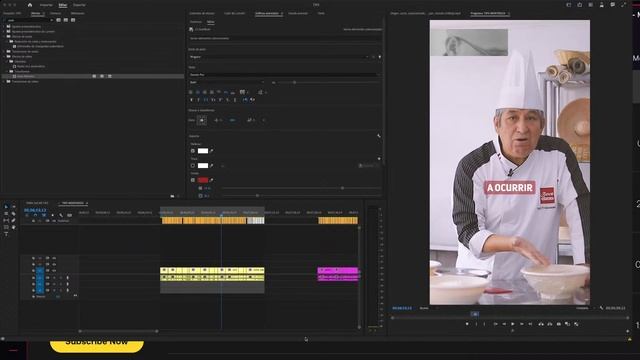The height and width of the screenshot is (360, 640).
Task: Open the white fill color swatch
Action: 203,151
